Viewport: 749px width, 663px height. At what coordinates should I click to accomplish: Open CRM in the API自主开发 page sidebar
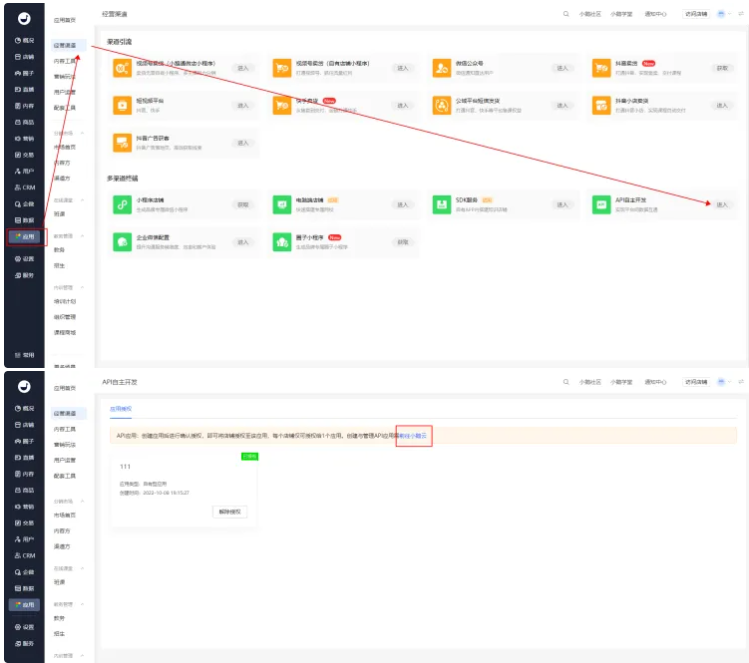pos(24,556)
